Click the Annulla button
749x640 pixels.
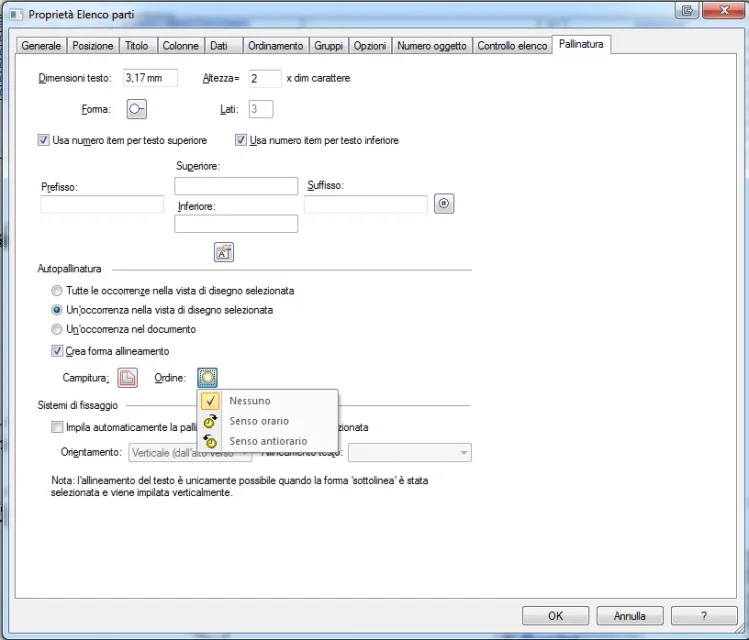click(629, 616)
